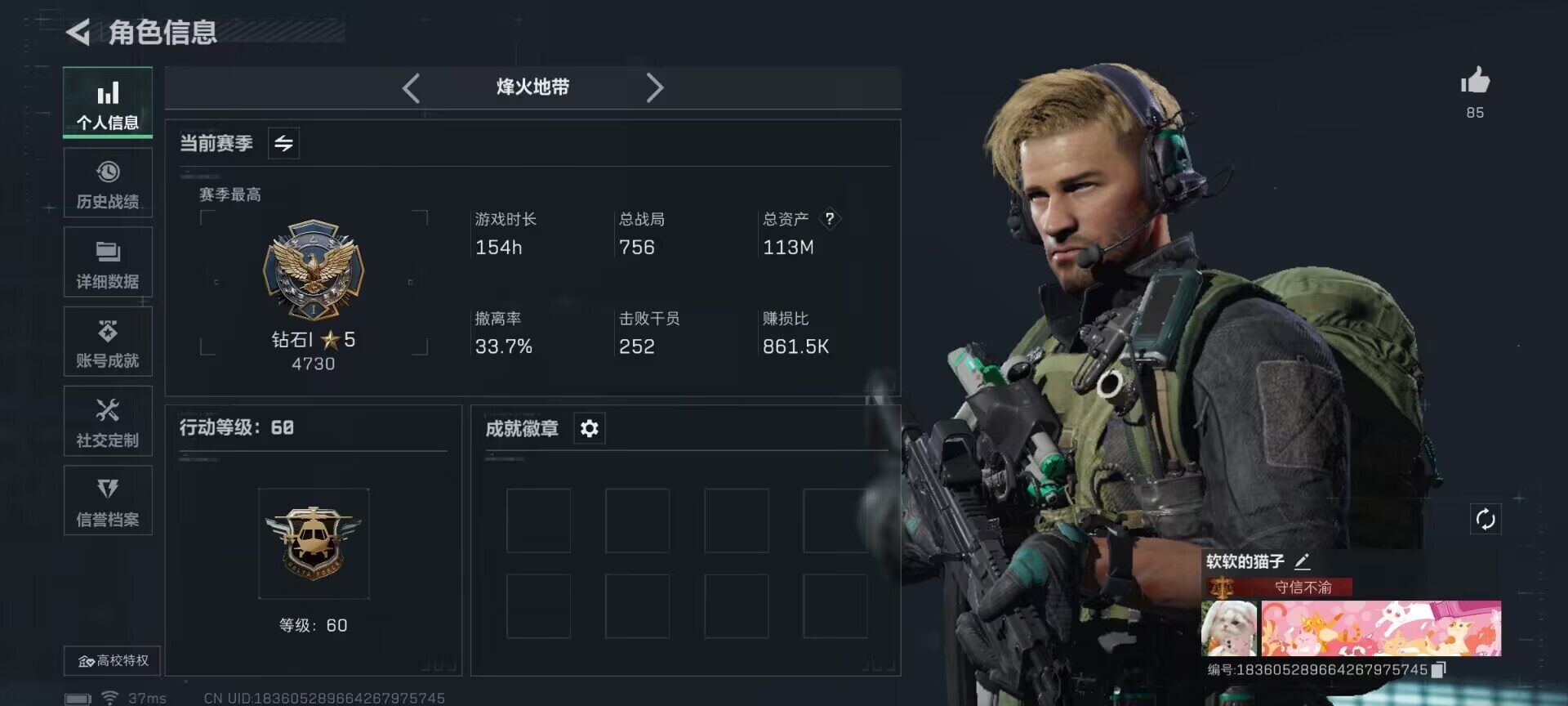Open the 钻石I rank badge
Viewport: 1568px width, 706px height.
tap(314, 270)
